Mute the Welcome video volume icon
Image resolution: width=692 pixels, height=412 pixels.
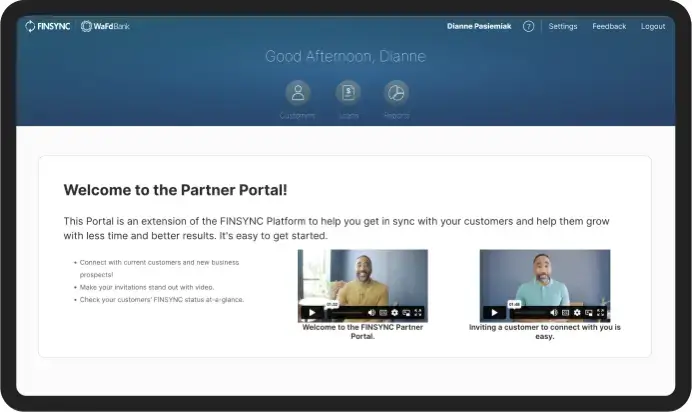(371, 313)
